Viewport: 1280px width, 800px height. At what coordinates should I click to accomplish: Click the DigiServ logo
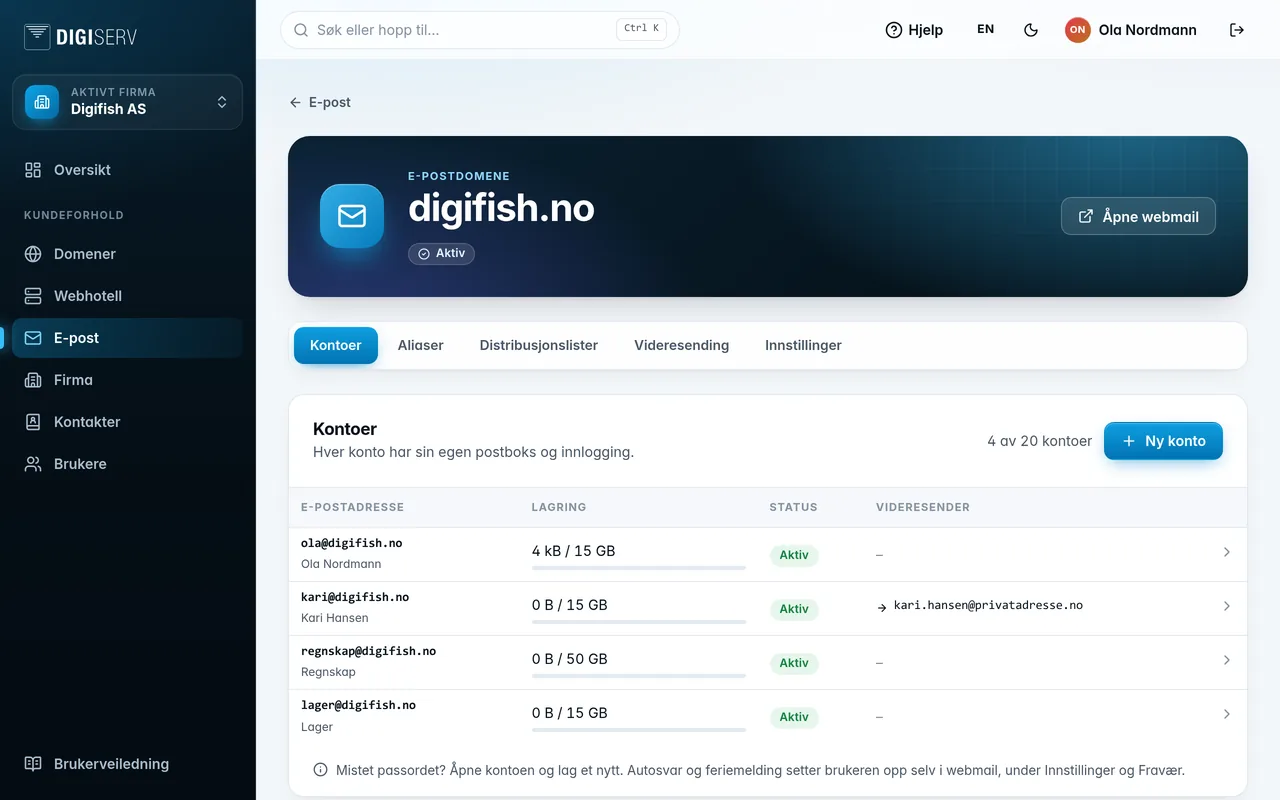pyautogui.click(x=81, y=37)
